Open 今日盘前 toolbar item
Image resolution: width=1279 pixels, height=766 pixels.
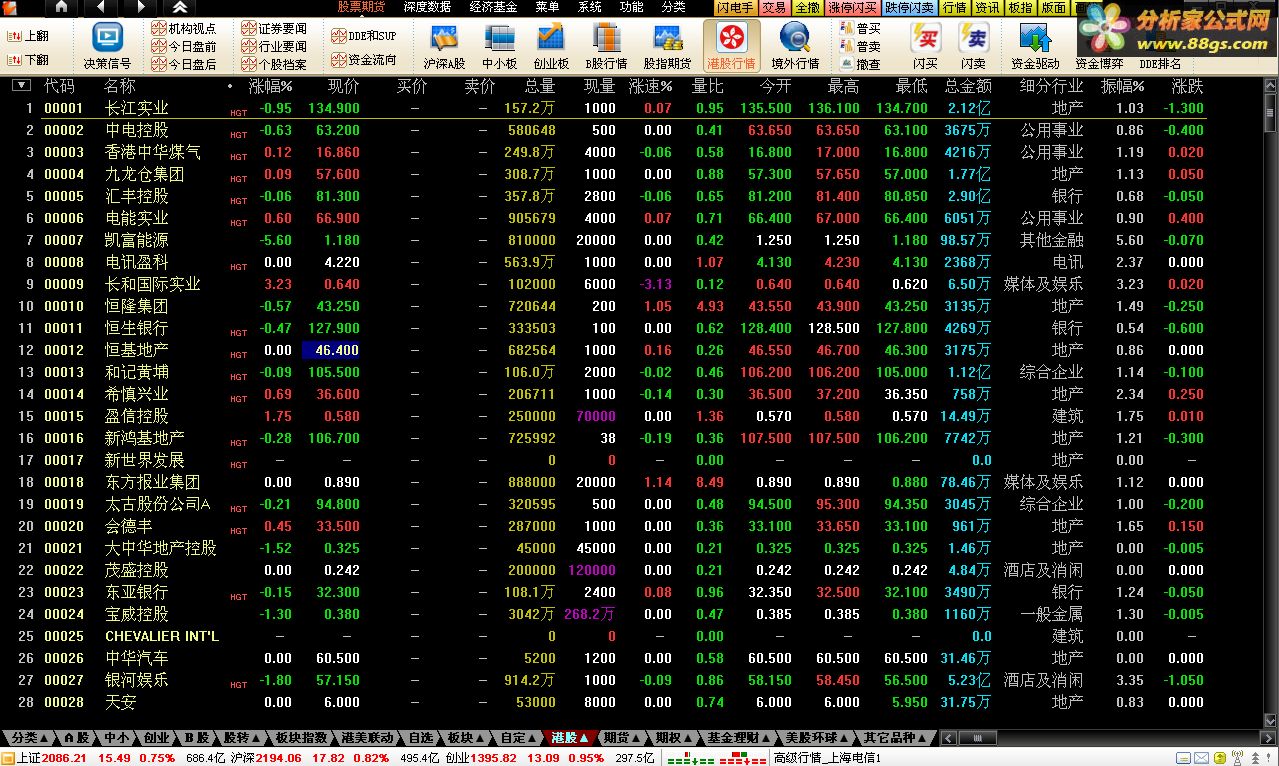(x=184, y=46)
